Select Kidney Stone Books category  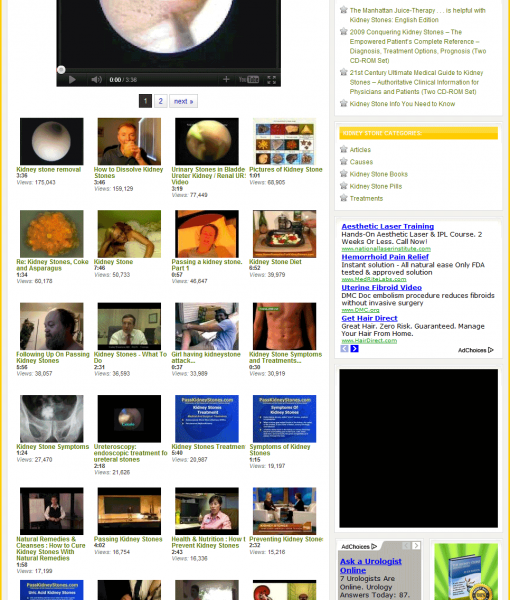[378, 174]
